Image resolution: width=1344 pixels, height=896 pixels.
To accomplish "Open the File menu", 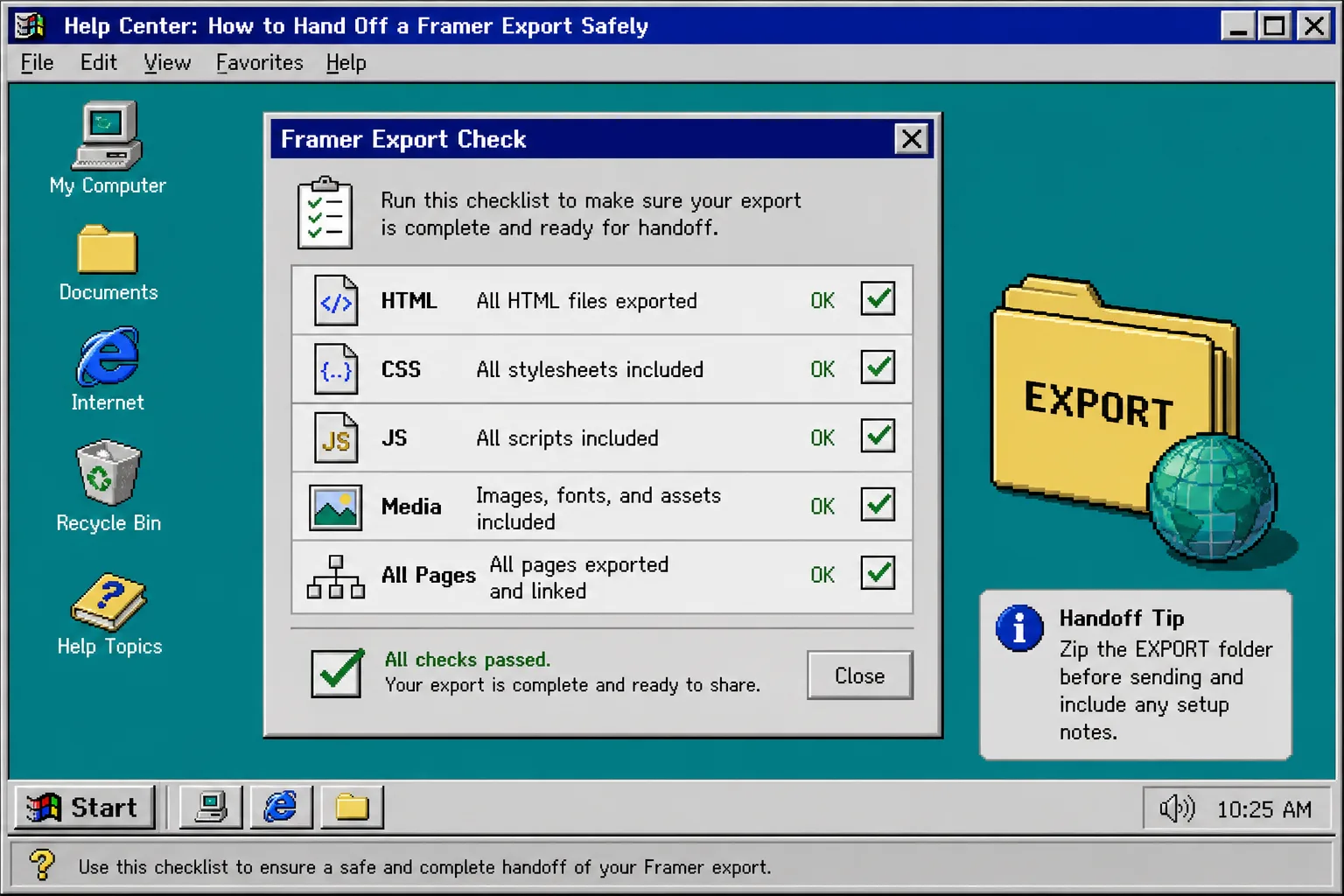I will pos(37,63).
